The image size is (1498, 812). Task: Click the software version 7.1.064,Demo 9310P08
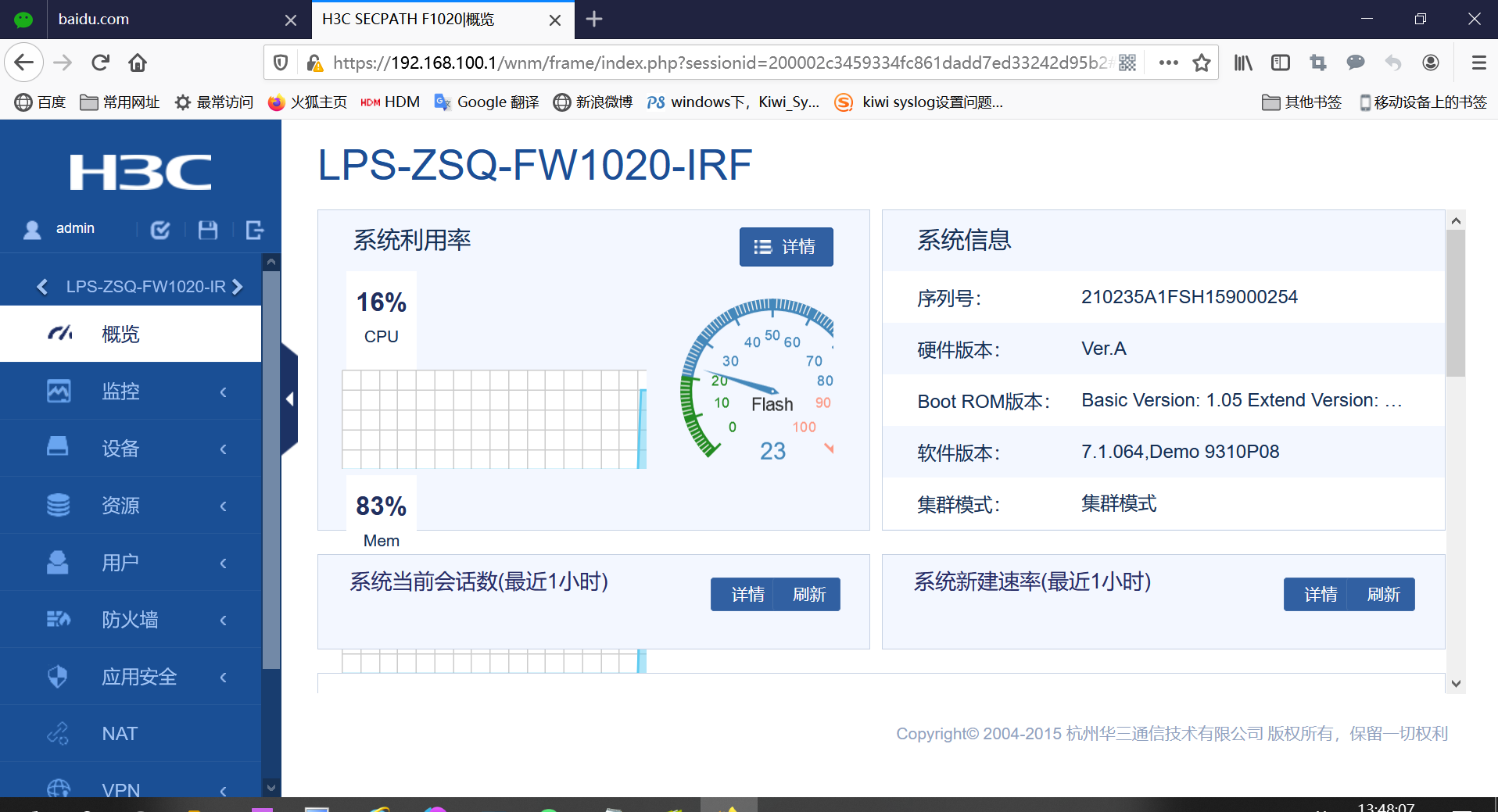click(x=1180, y=452)
